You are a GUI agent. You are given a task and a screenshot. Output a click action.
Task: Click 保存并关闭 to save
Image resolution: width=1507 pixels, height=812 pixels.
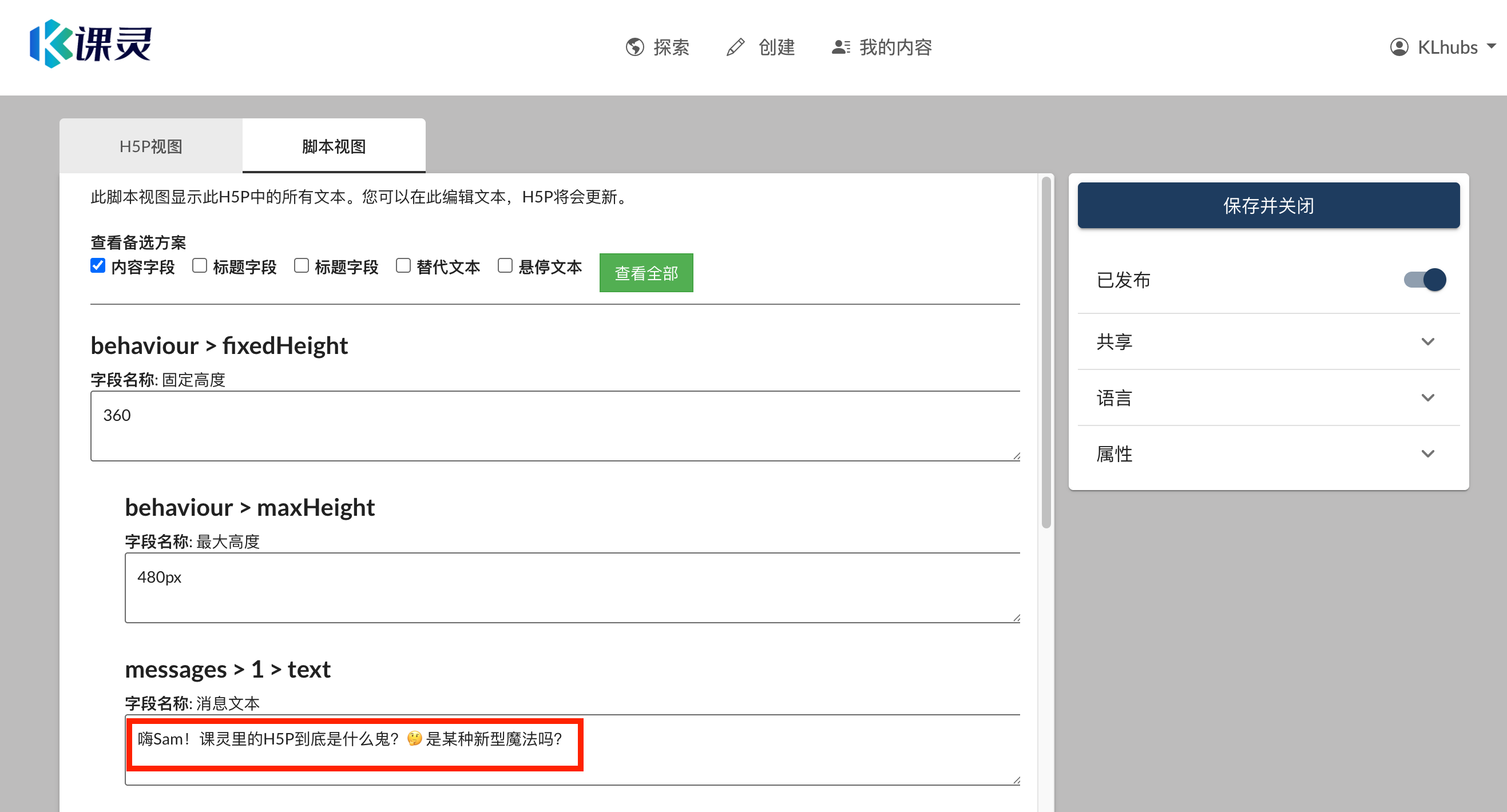[1268, 205]
